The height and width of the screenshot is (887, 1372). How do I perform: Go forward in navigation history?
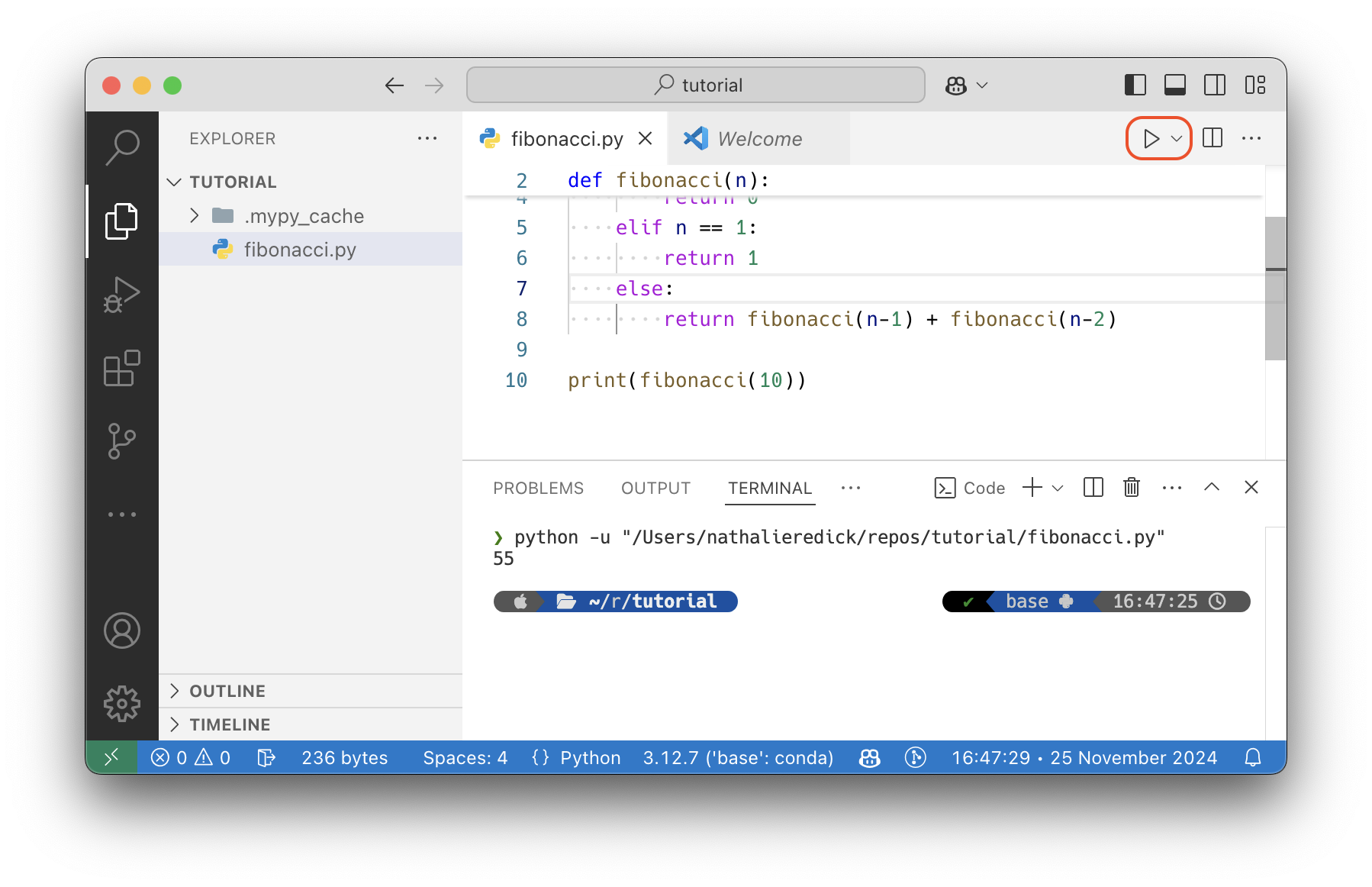click(x=434, y=85)
